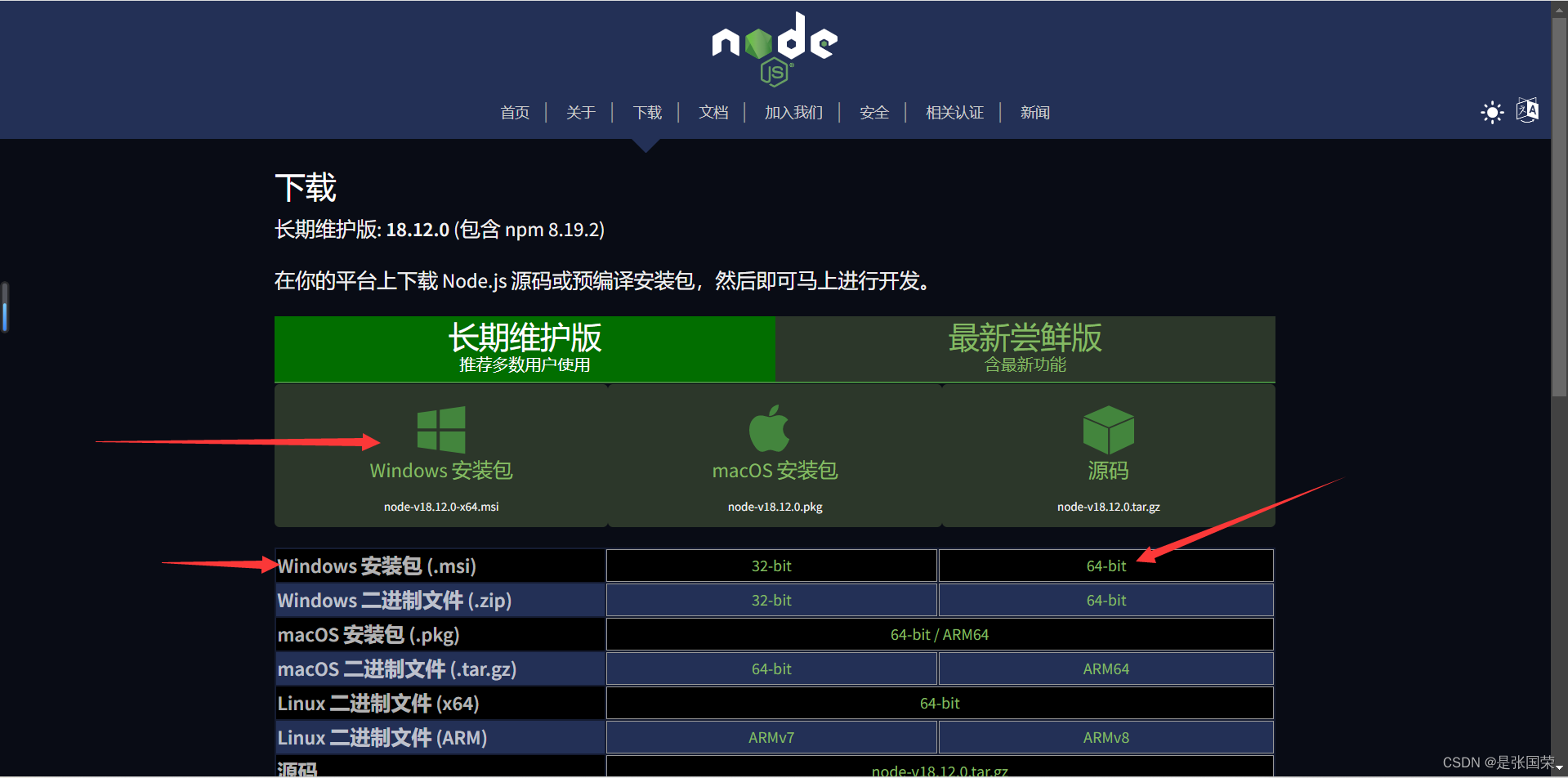Screen dimensions: 1568x778
Task: Open 新闻 in navigation menu
Action: tap(1035, 113)
